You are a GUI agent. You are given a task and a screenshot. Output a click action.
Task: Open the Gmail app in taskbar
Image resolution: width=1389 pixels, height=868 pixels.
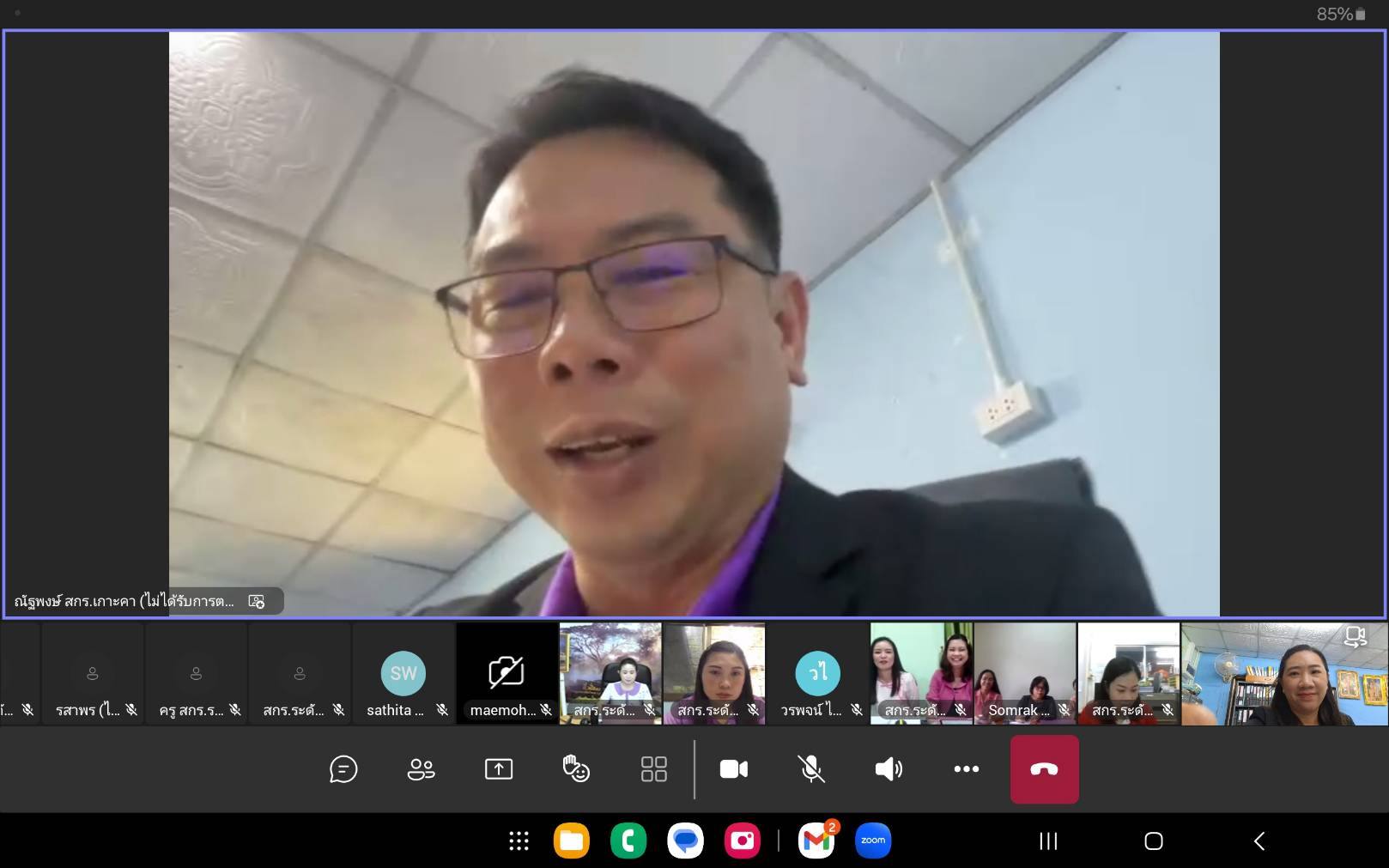[x=816, y=841]
